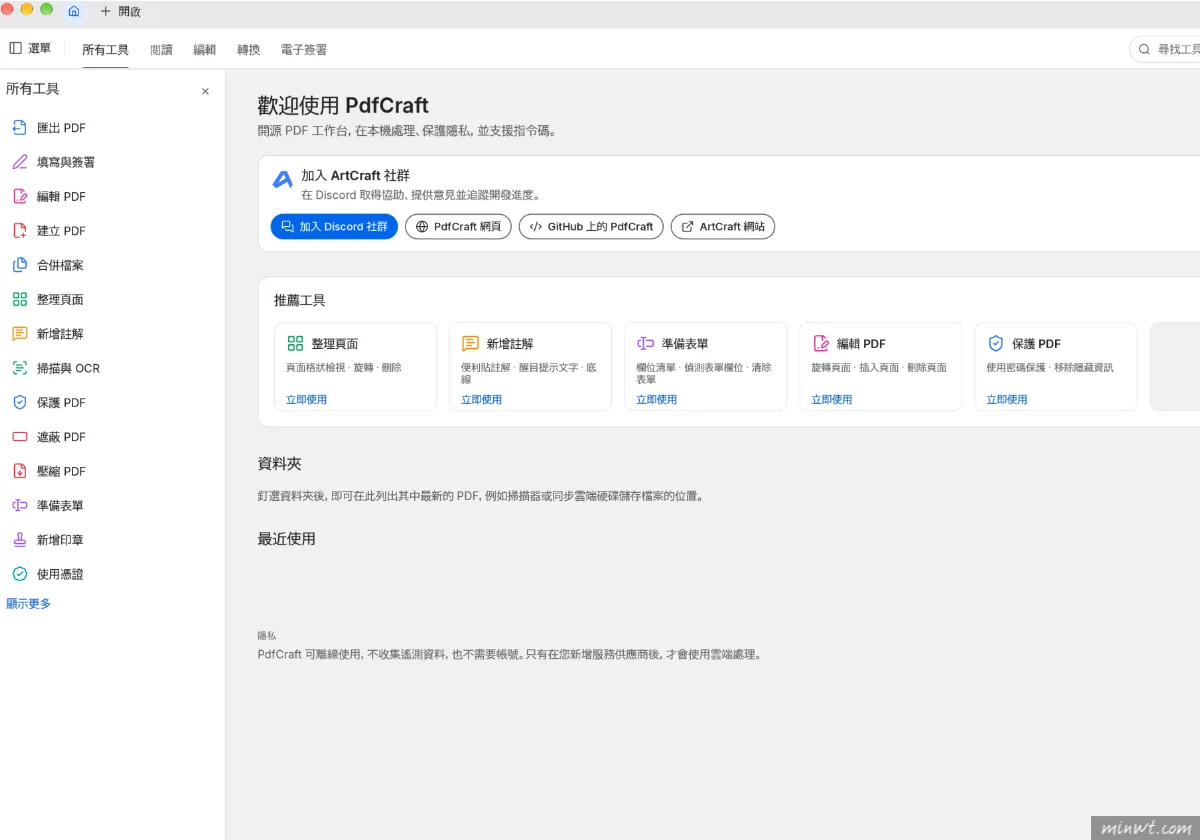Viewport: 1200px width, 840px height.
Task: Toggle the 選單 sidebar menu
Action: (x=30, y=48)
